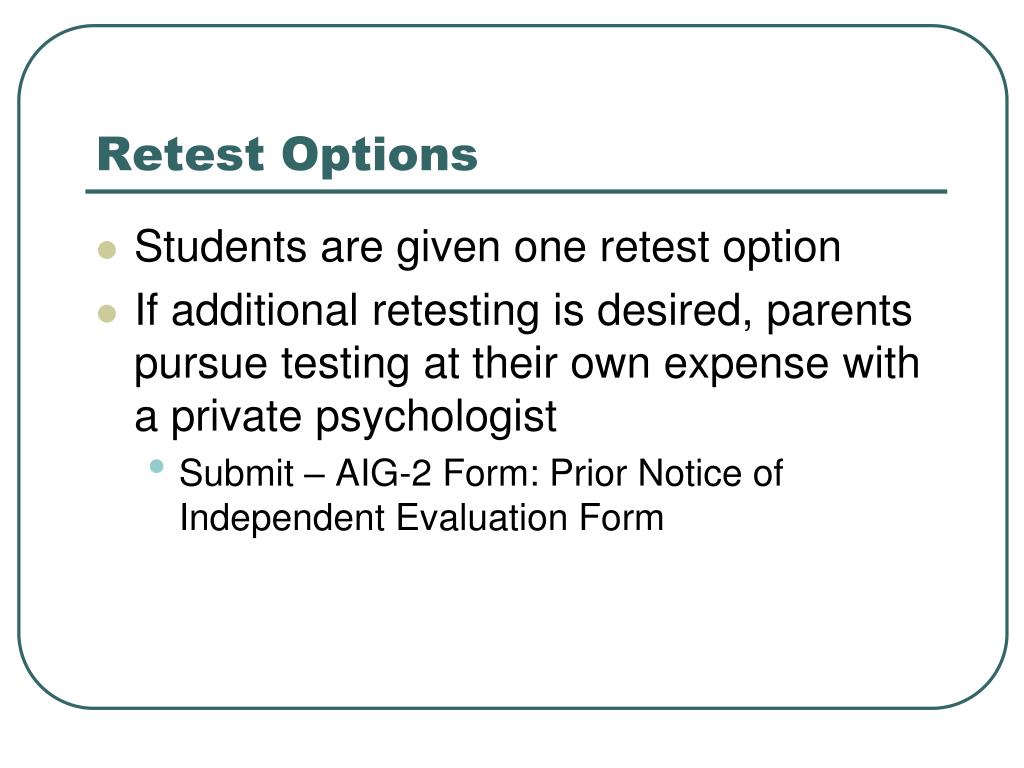1024x768 pixels.
Task: Click the olive bullet beside "Students are given"
Action: (106, 250)
